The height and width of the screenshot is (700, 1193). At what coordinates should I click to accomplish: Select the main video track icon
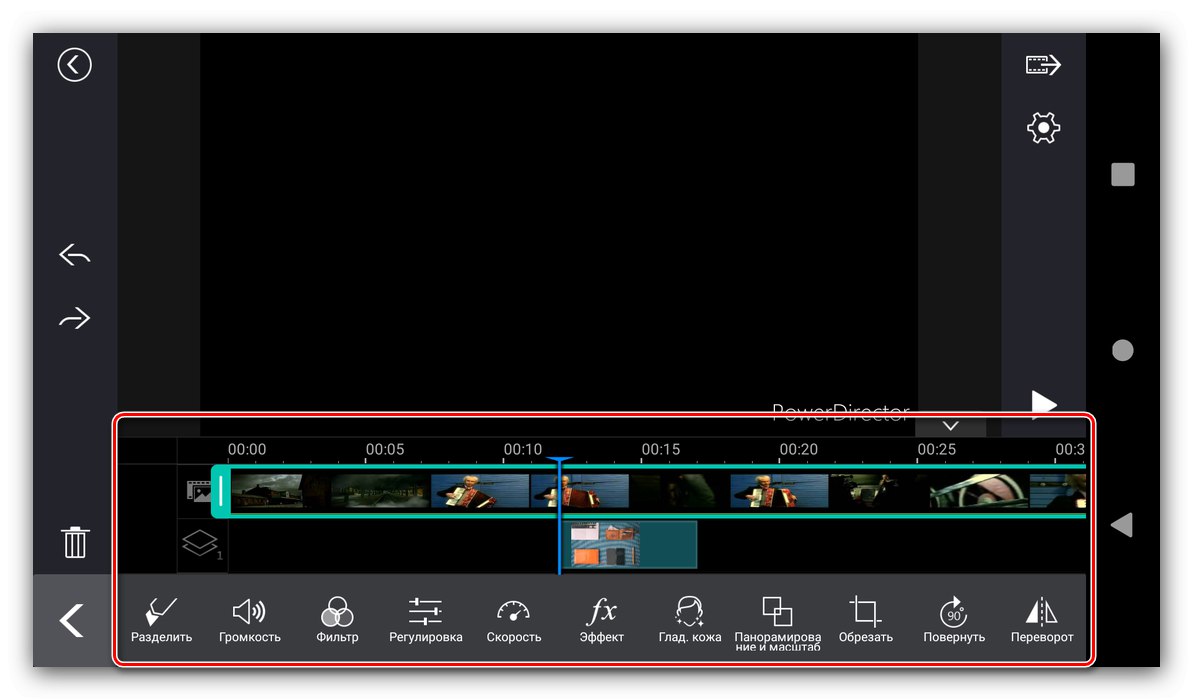[x=199, y=491]
